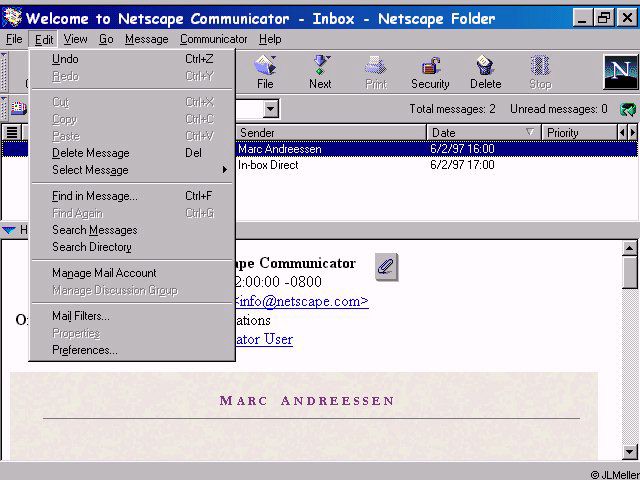Click the Unread messages: 0 label

click(x=559, y=109)
